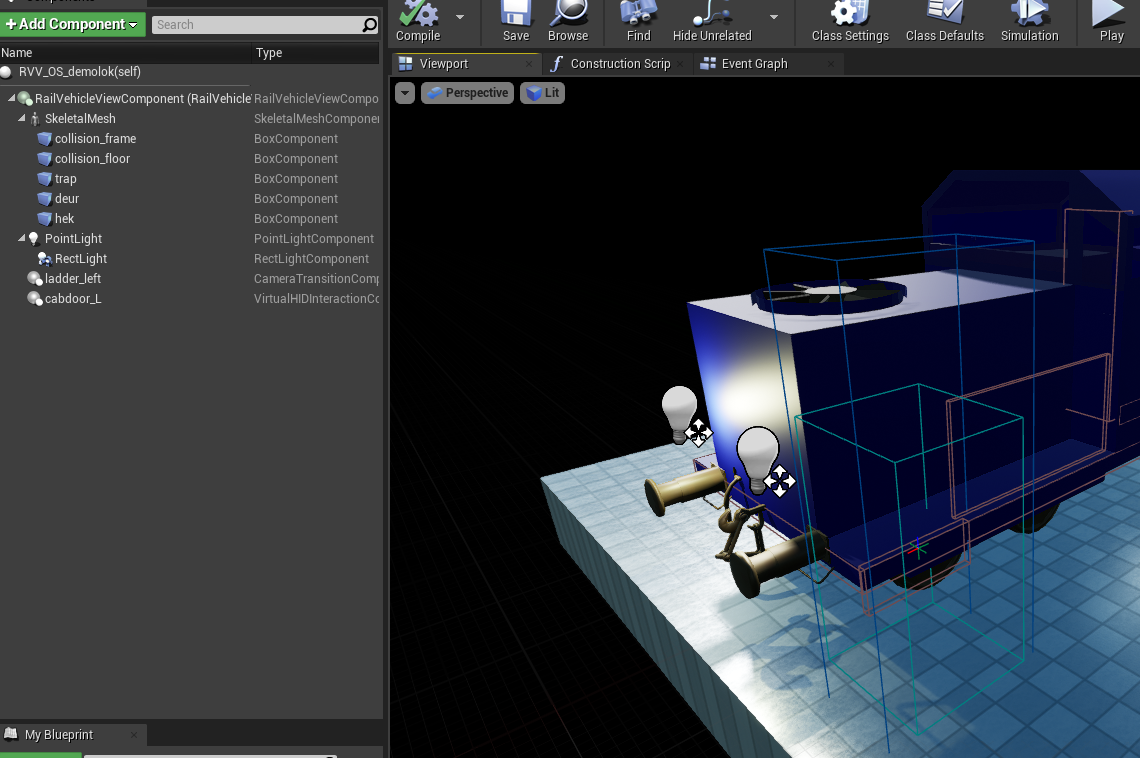Switch to the Event Graph tab
This screenshot has height=758, width=1140.
pyautogui.click(x=755, y=64)
